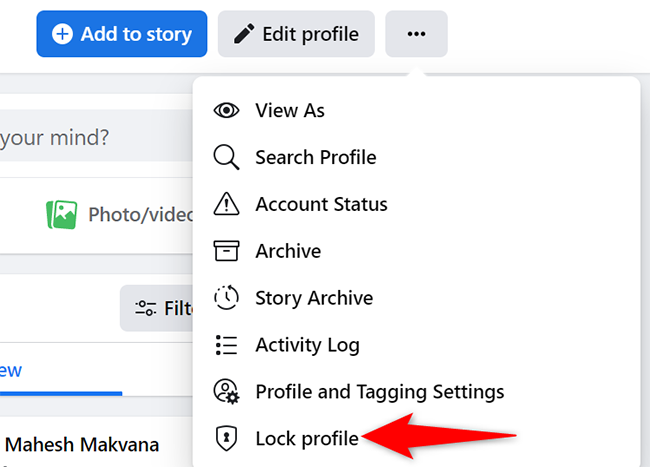
Task: Click the Archive box icon
Action: [227, 251]
